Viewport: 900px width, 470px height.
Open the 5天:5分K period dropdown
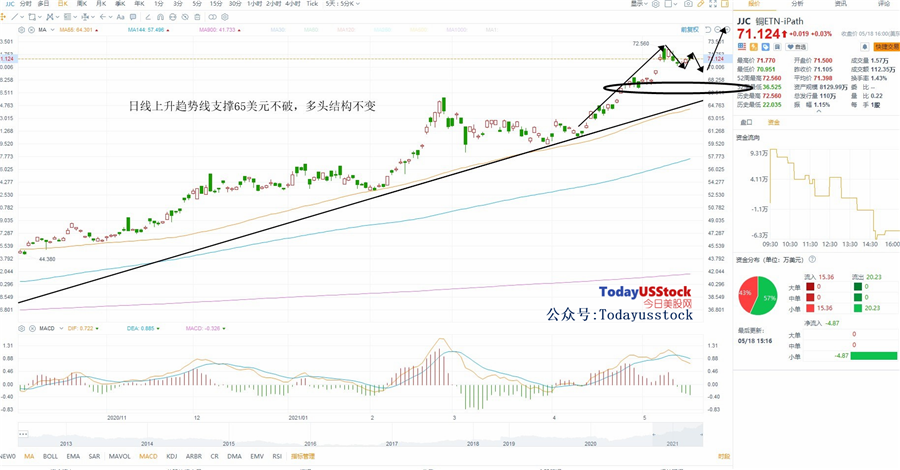[x=343, y=4]
